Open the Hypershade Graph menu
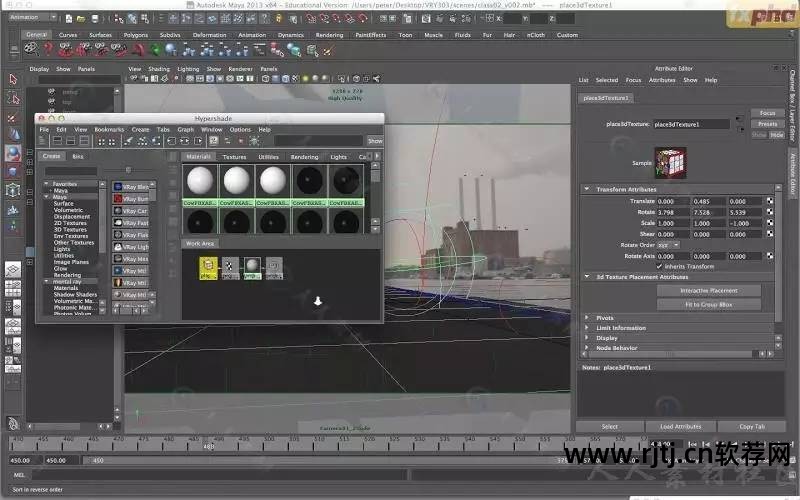The width and height of the screenshot is (800, 500). pos(186,130)
